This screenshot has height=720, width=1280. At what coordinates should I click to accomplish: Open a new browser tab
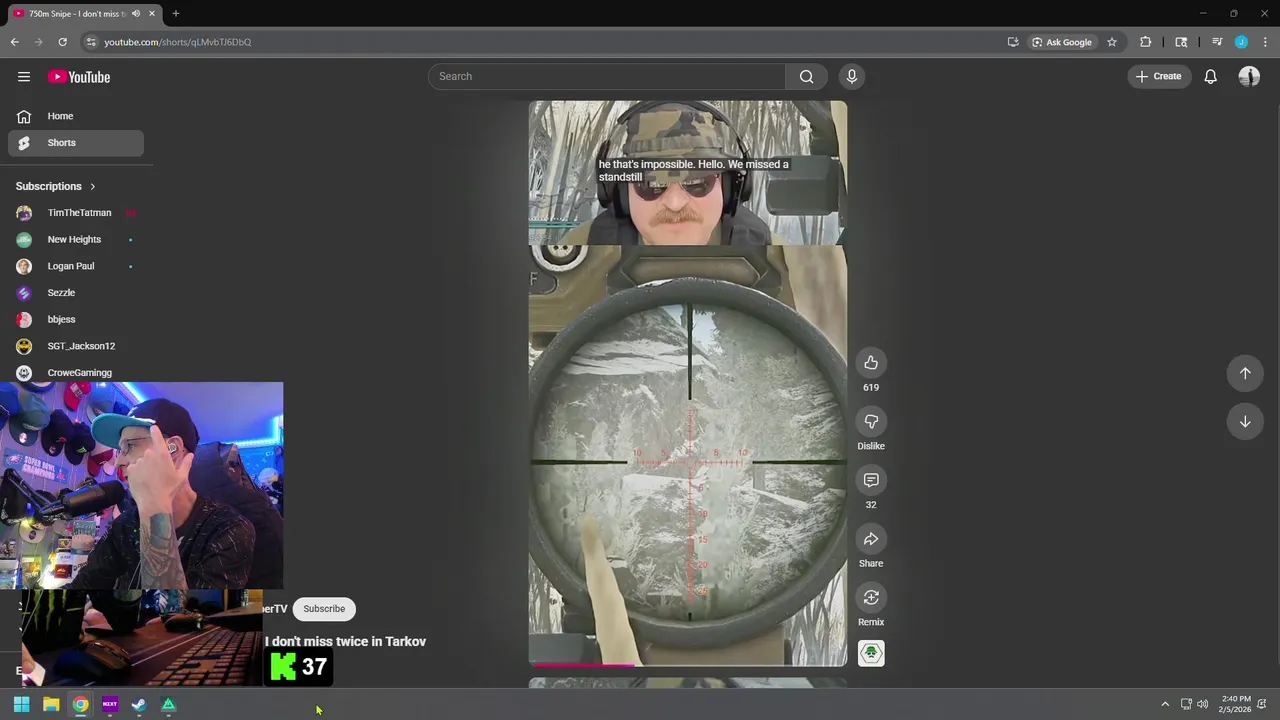(176, 14)
